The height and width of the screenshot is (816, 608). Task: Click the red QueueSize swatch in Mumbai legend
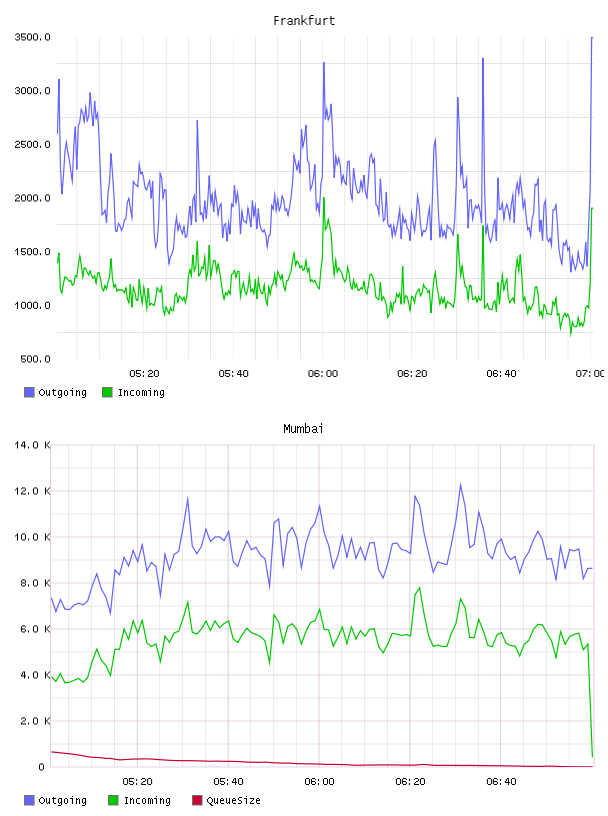[x=197, y=800]
